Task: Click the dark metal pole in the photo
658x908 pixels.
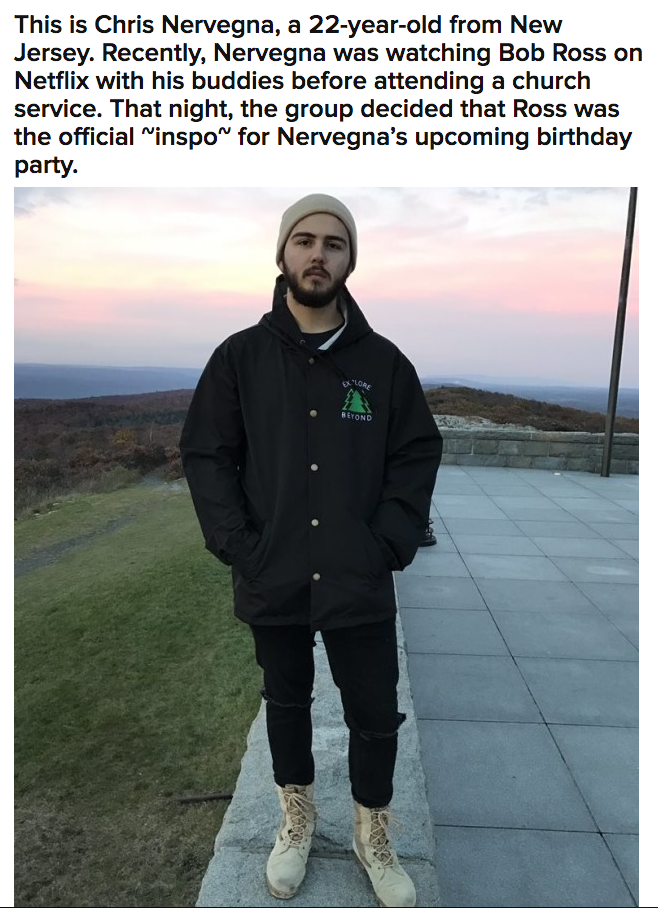Action: coord(619,331)
